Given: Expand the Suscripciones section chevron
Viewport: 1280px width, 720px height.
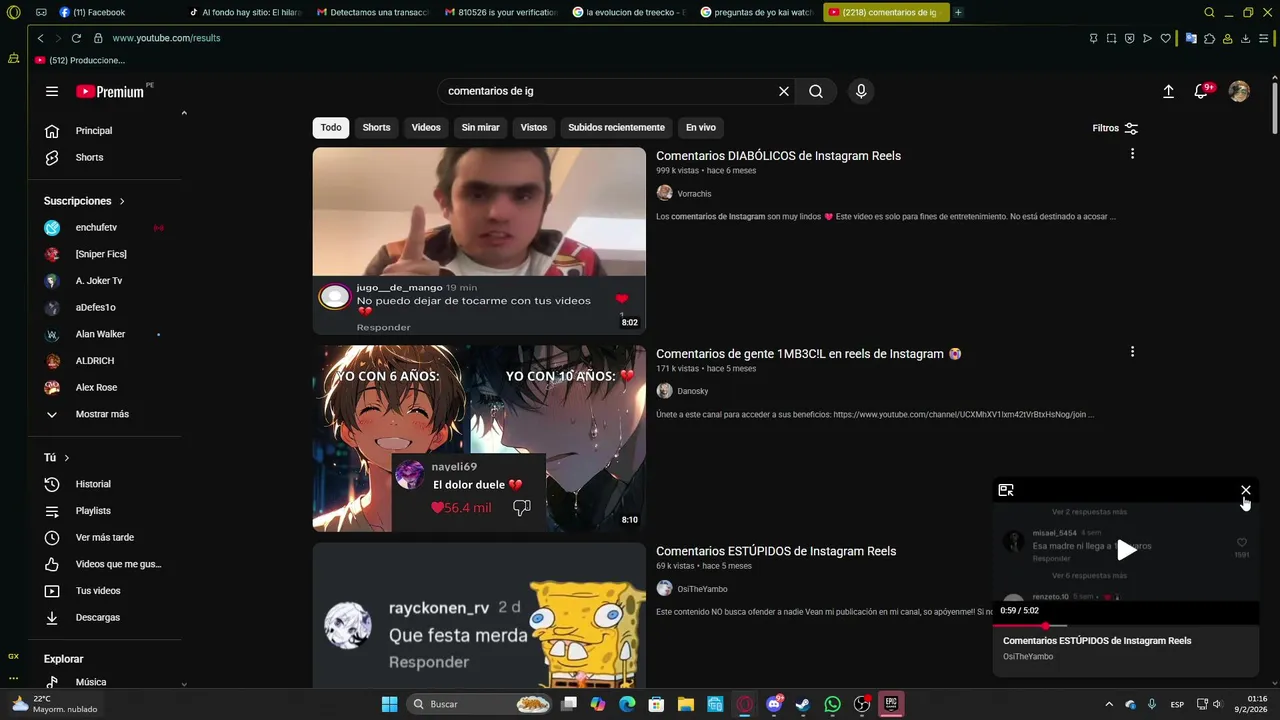Looking at the screenshot, I should [122, 201].
